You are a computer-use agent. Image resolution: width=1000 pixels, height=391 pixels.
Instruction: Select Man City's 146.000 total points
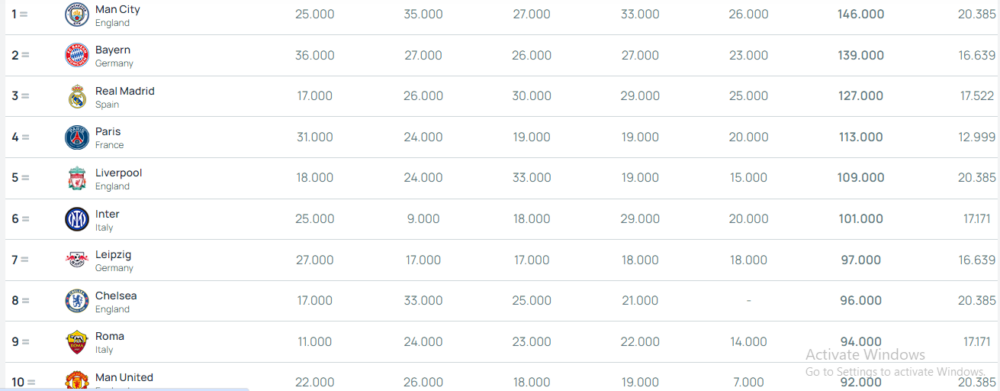pos(861,14)
